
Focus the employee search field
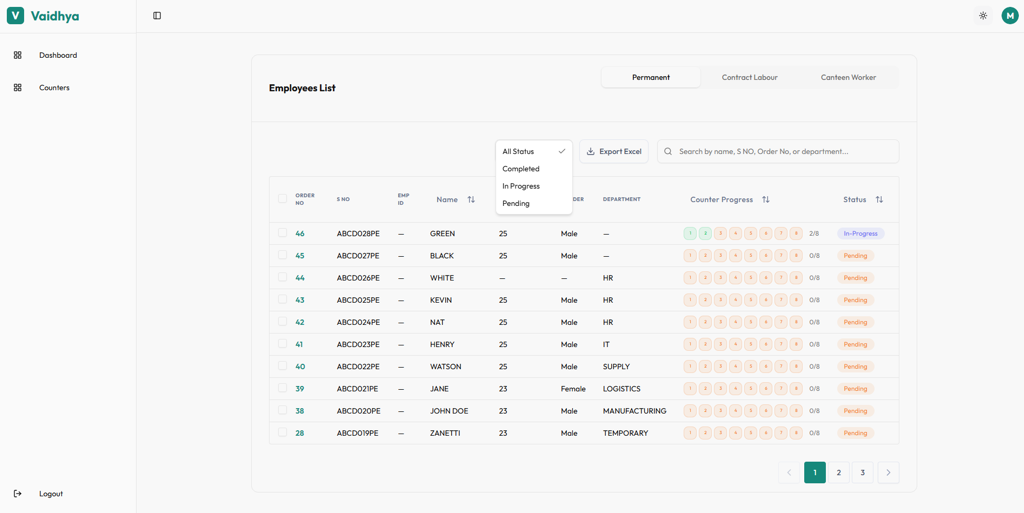778,151
